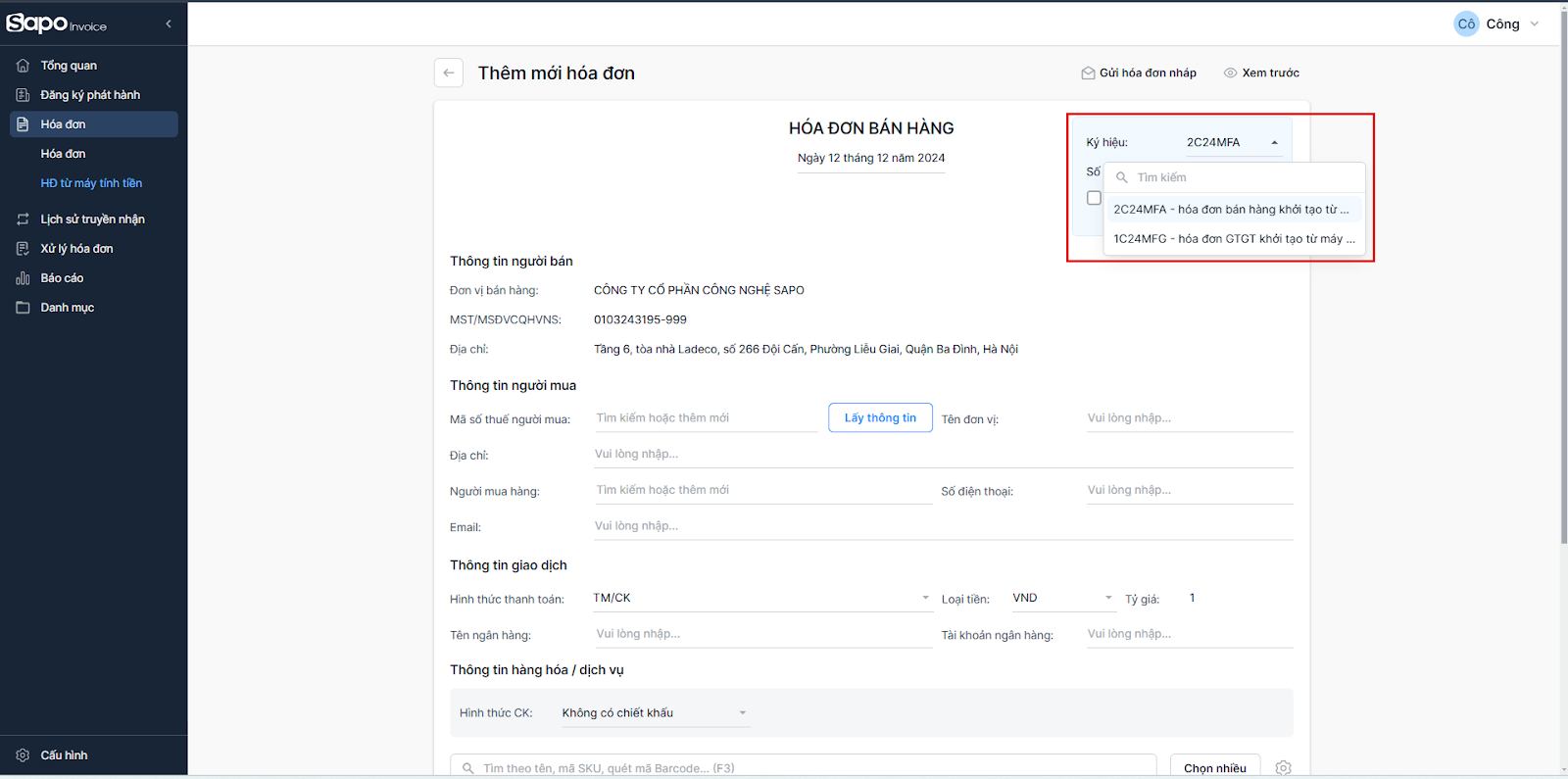The width and height of the screenshot is (1568, 779).
Task: Click the Lịch sử truyền nhận icon
Action: 23,219
